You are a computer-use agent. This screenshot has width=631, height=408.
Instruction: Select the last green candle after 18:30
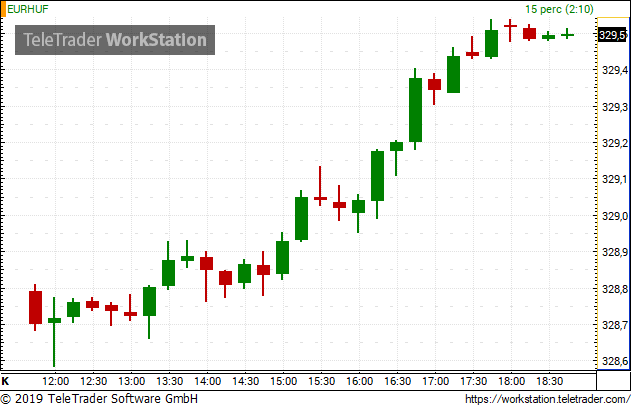(x=567, y=35)
